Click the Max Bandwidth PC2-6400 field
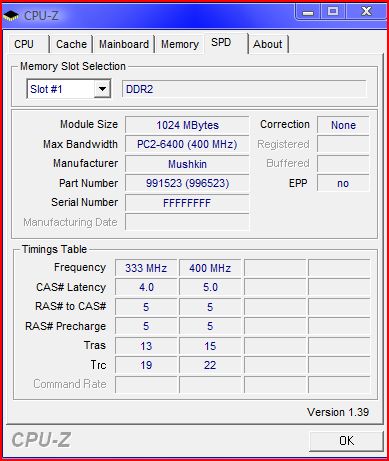The height and width of the screenshot is (461, 389). click(187, 144)
